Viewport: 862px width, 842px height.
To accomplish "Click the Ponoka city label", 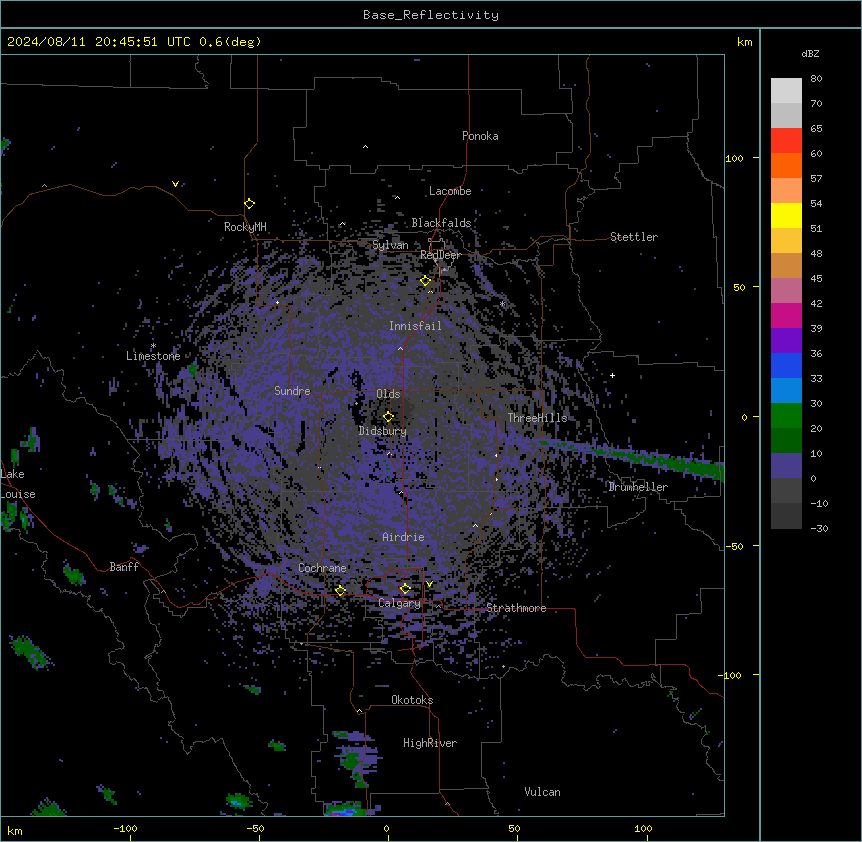I will 480,136.
